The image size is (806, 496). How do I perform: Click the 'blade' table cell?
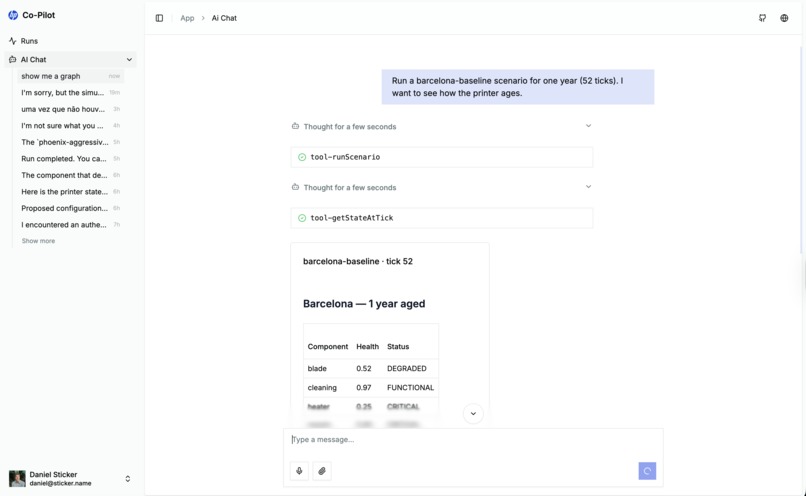317,369
